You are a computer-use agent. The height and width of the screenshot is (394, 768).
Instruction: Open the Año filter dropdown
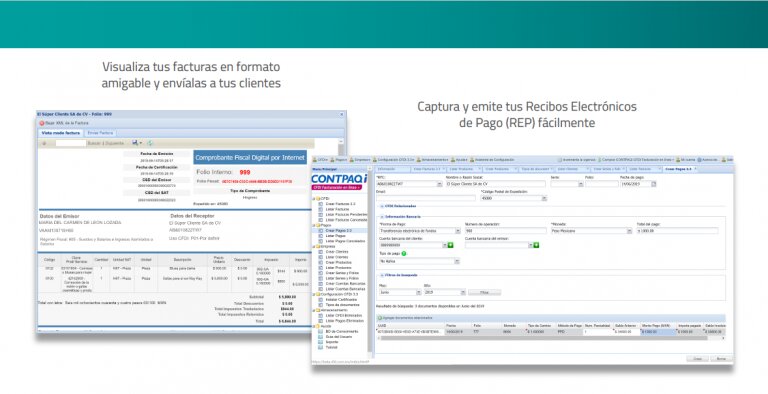(x=463, y=293)
